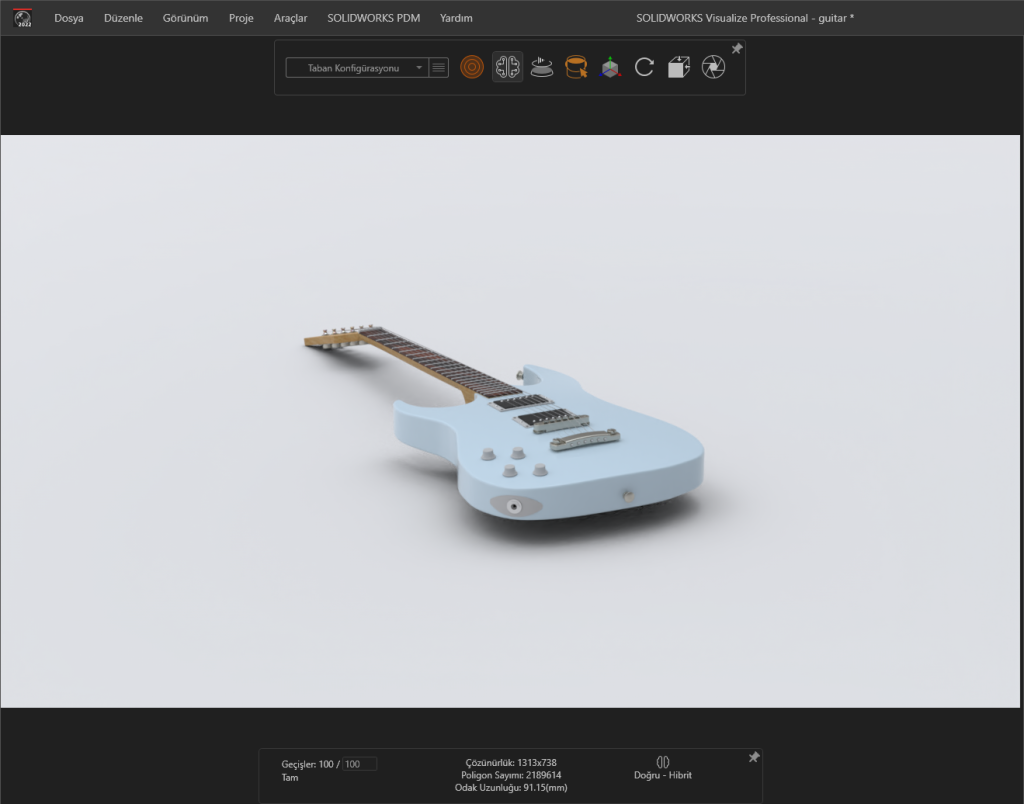Open the configuration list button beside dropdown
This screenshot has width=1024, height=804.
[438, 68]
